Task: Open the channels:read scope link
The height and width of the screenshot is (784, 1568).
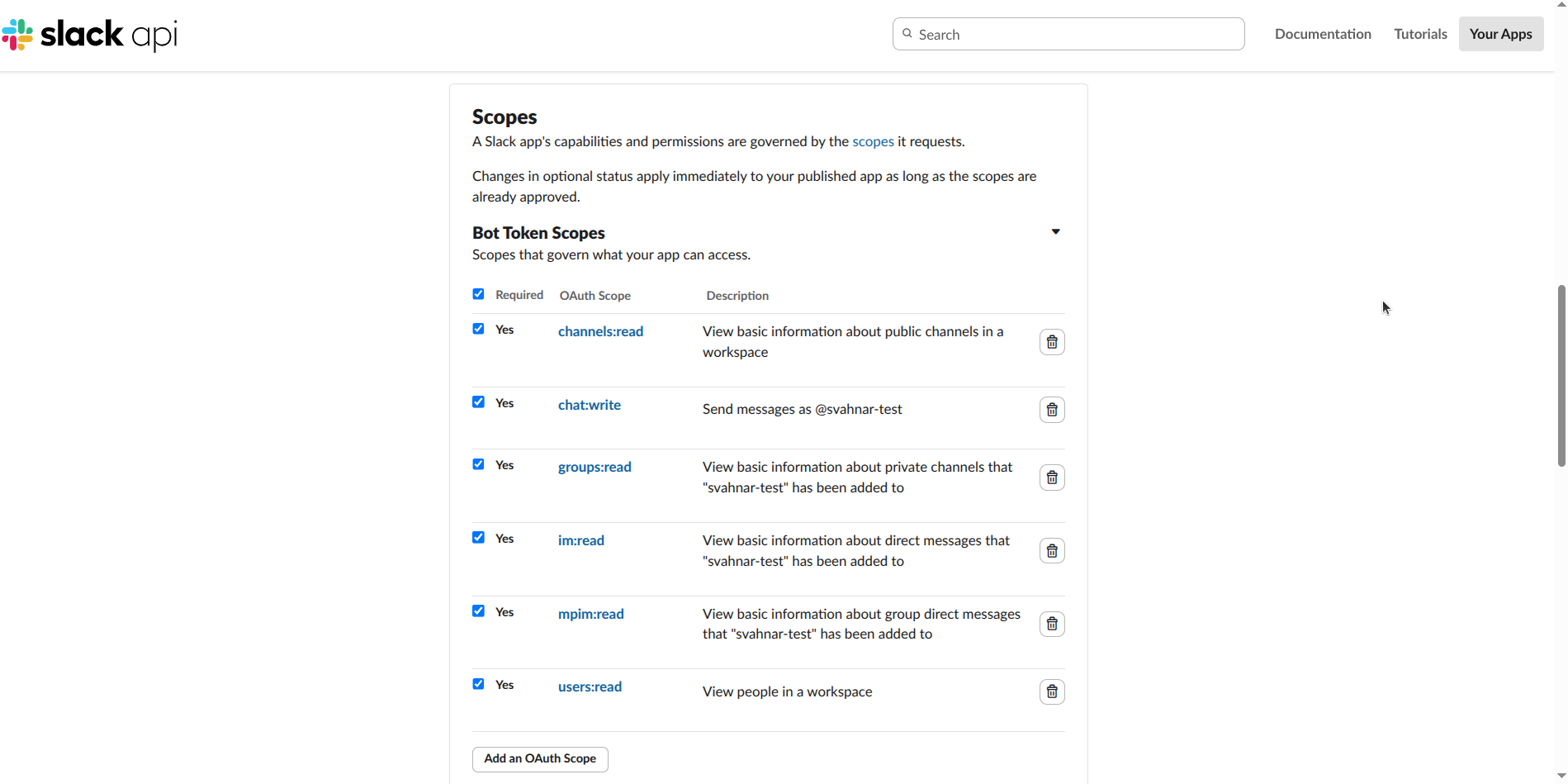Action: pos(600,331)
